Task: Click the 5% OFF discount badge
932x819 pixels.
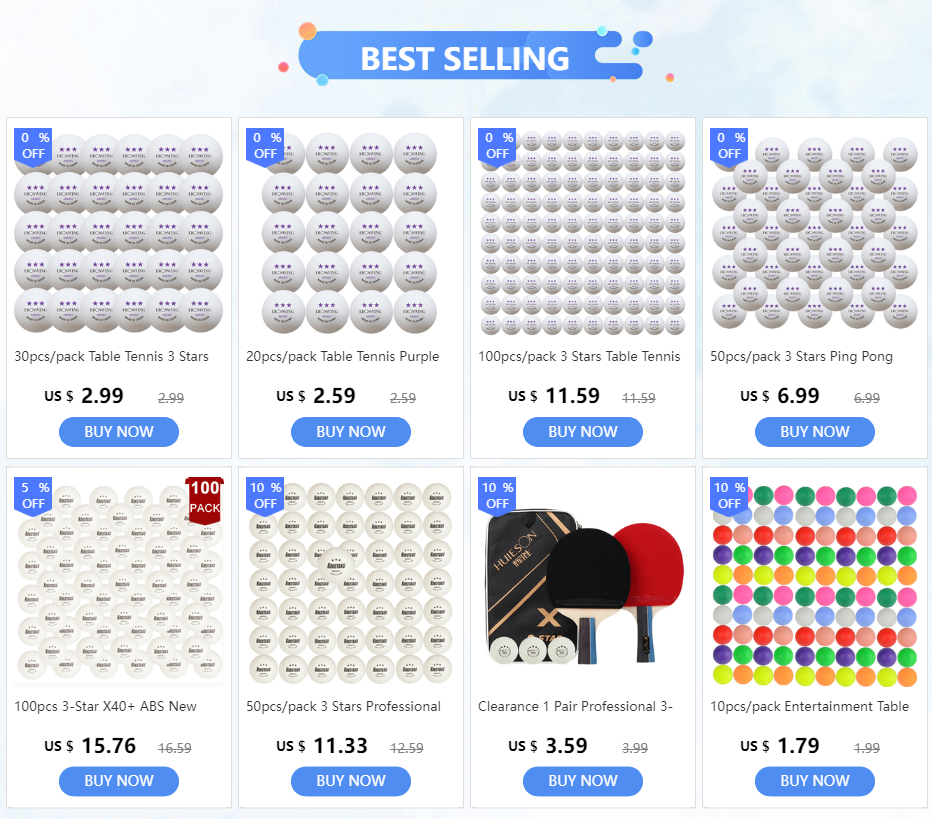Action: pos(33,495)
